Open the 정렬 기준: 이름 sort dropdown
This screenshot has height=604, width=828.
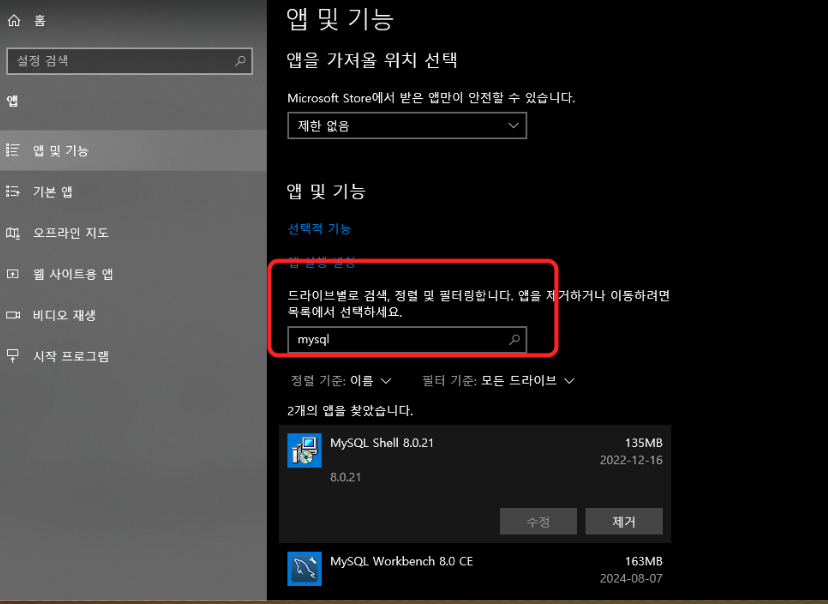(341, 381)
